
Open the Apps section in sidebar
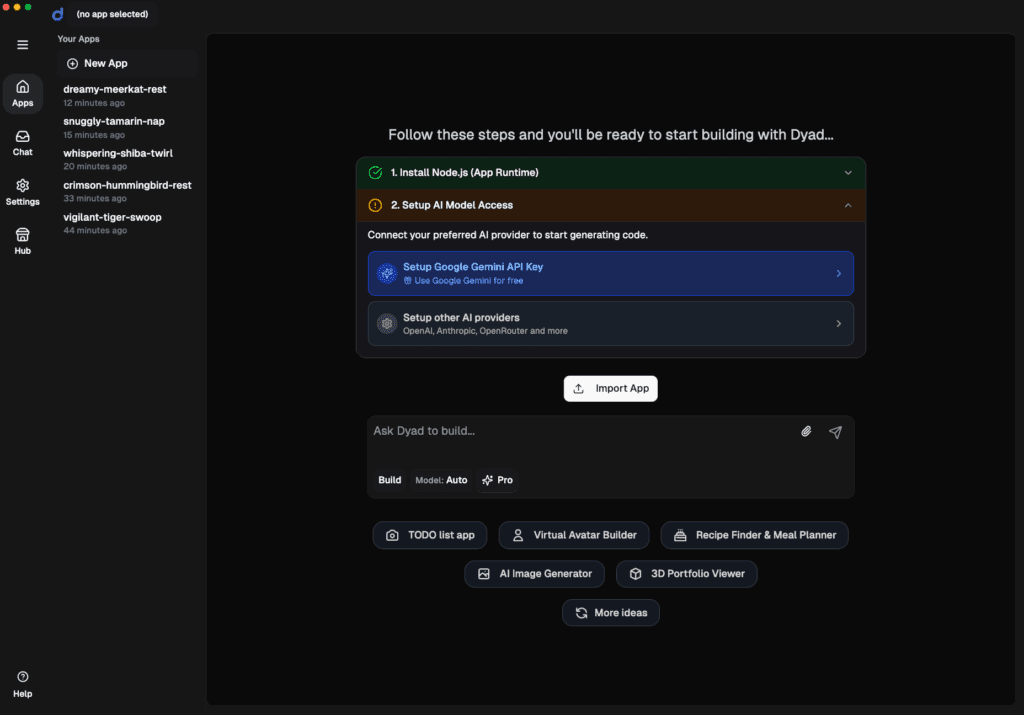point(22,93)
